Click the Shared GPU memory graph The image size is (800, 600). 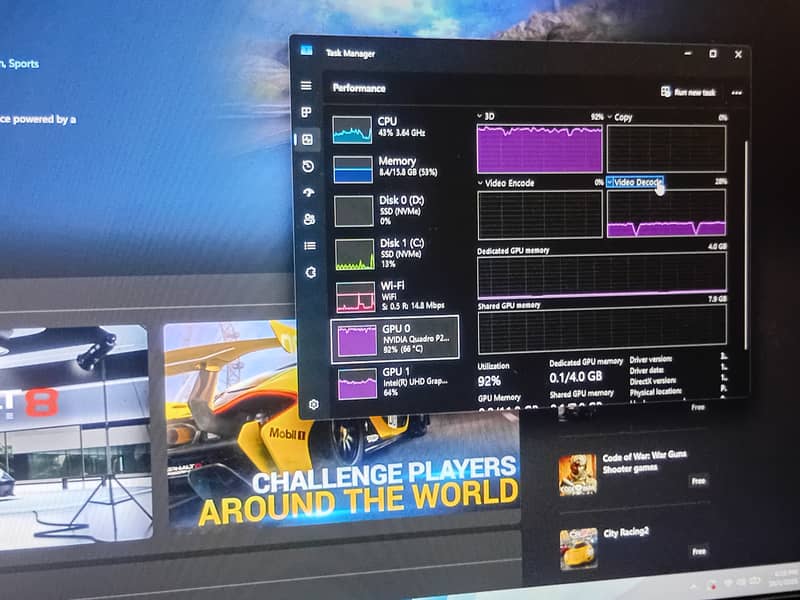tap(602, 330)
